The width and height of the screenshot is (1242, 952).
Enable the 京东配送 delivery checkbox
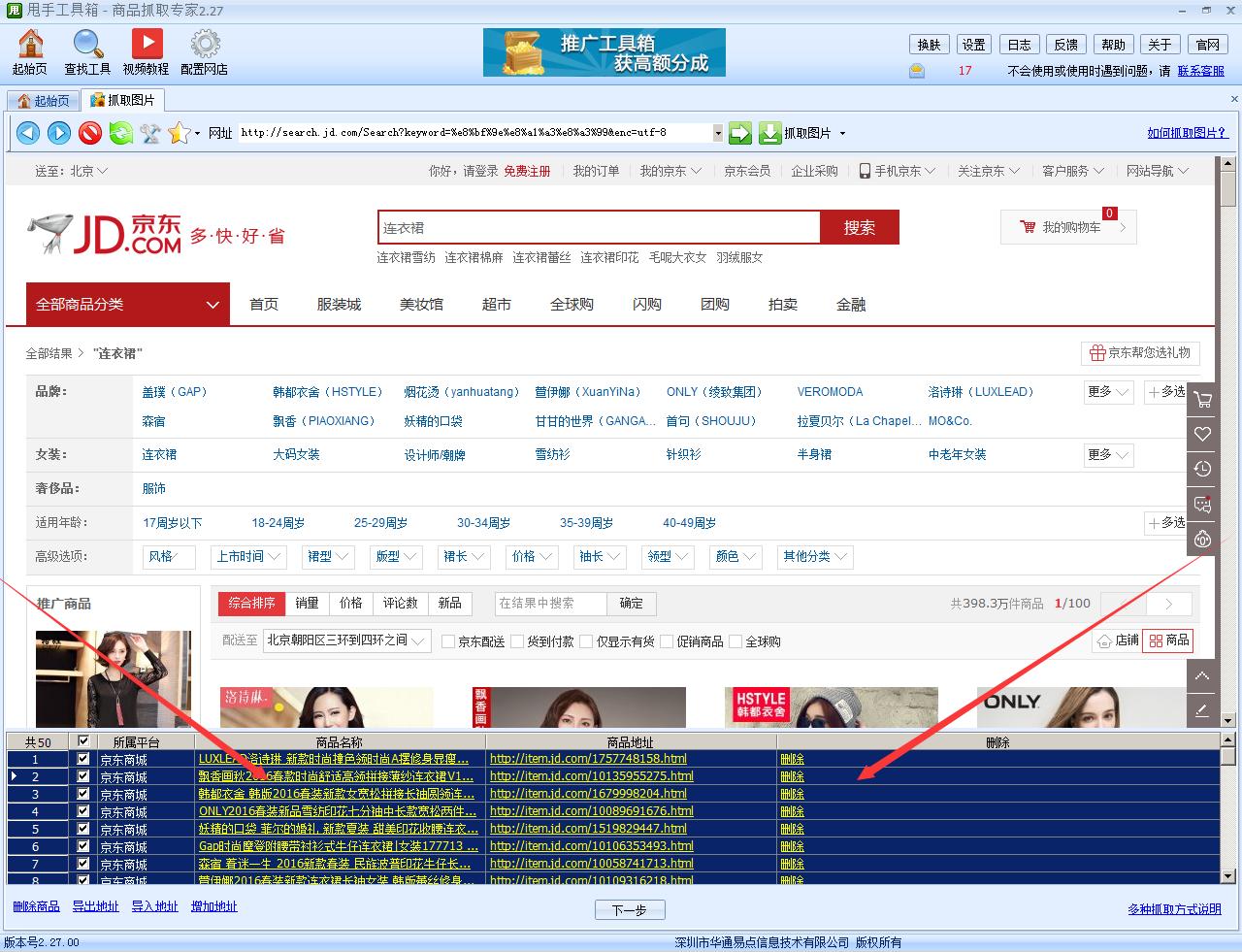tap(447, 641)
